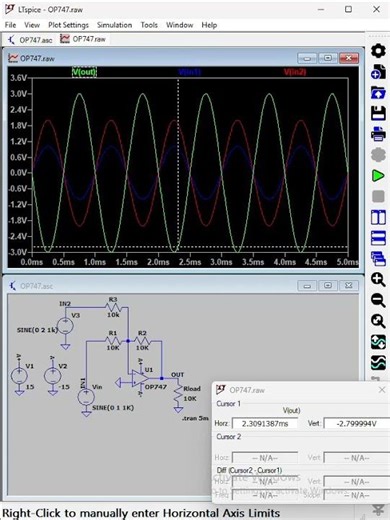This screenshot has width=390, height=520.
Task: Minimize the OP747.asc schematic pane
Action: (x=307, y=286)
